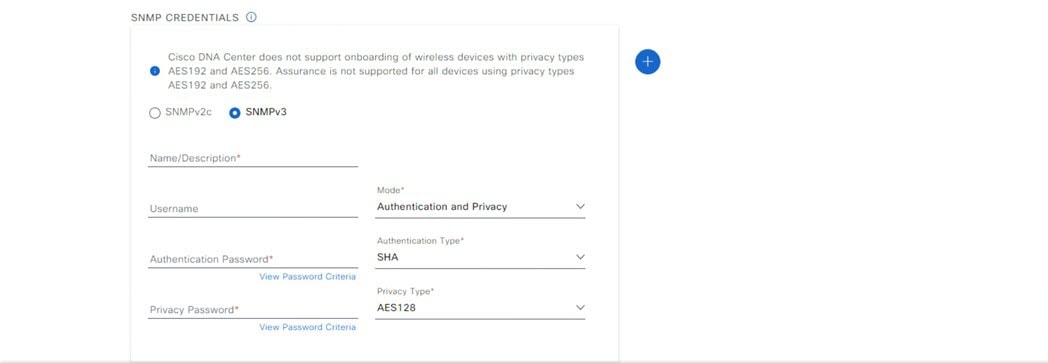Focus the Name/Description input field
This screenshot has width=1048, height=363.
(253, 158)
